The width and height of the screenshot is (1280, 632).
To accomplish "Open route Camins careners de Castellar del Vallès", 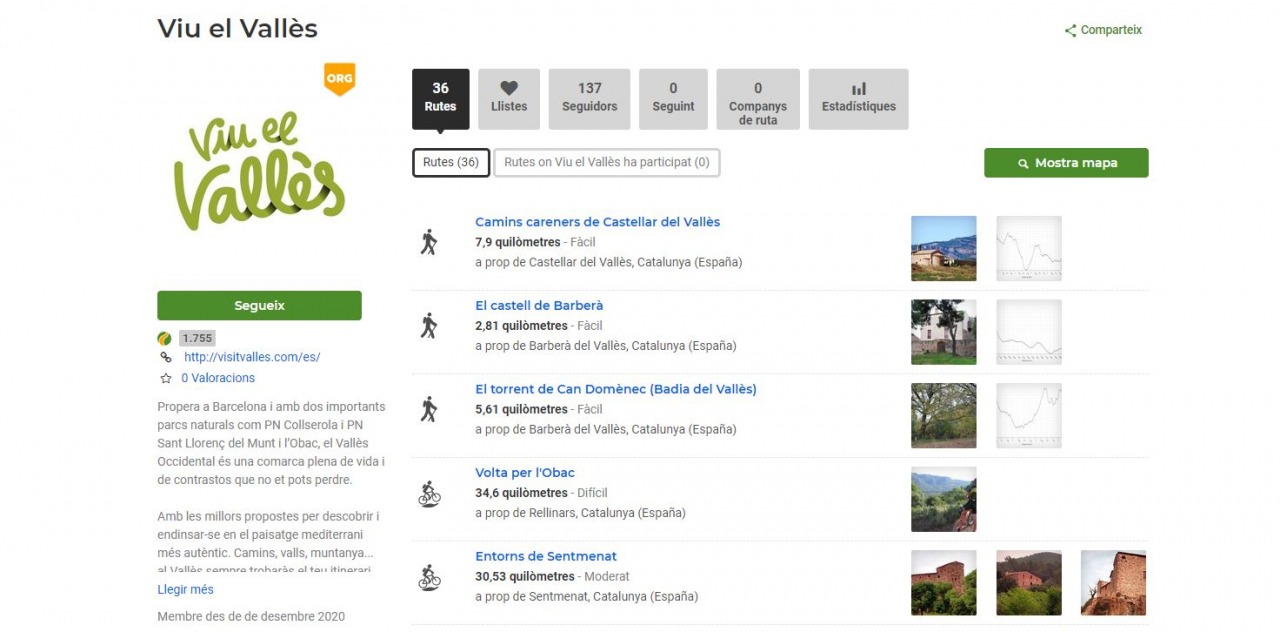I will 598,222.
